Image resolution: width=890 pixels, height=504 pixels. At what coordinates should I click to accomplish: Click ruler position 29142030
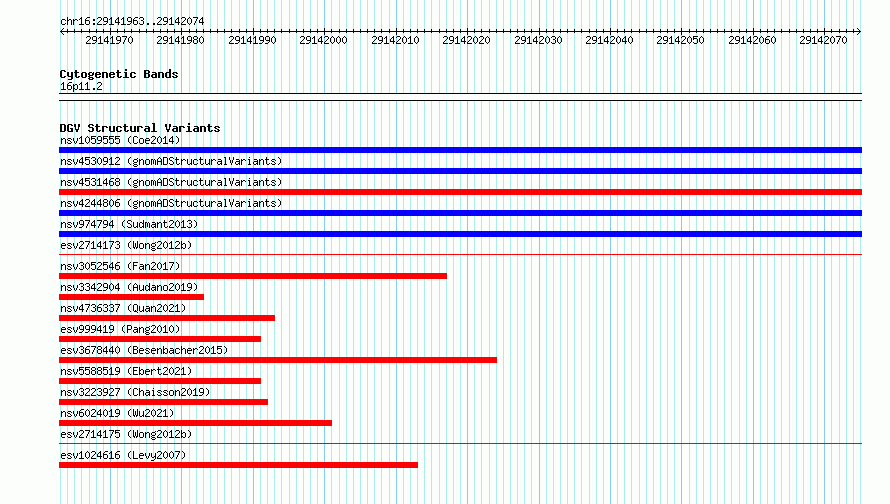pyautogui.click(x=538, y=40)
